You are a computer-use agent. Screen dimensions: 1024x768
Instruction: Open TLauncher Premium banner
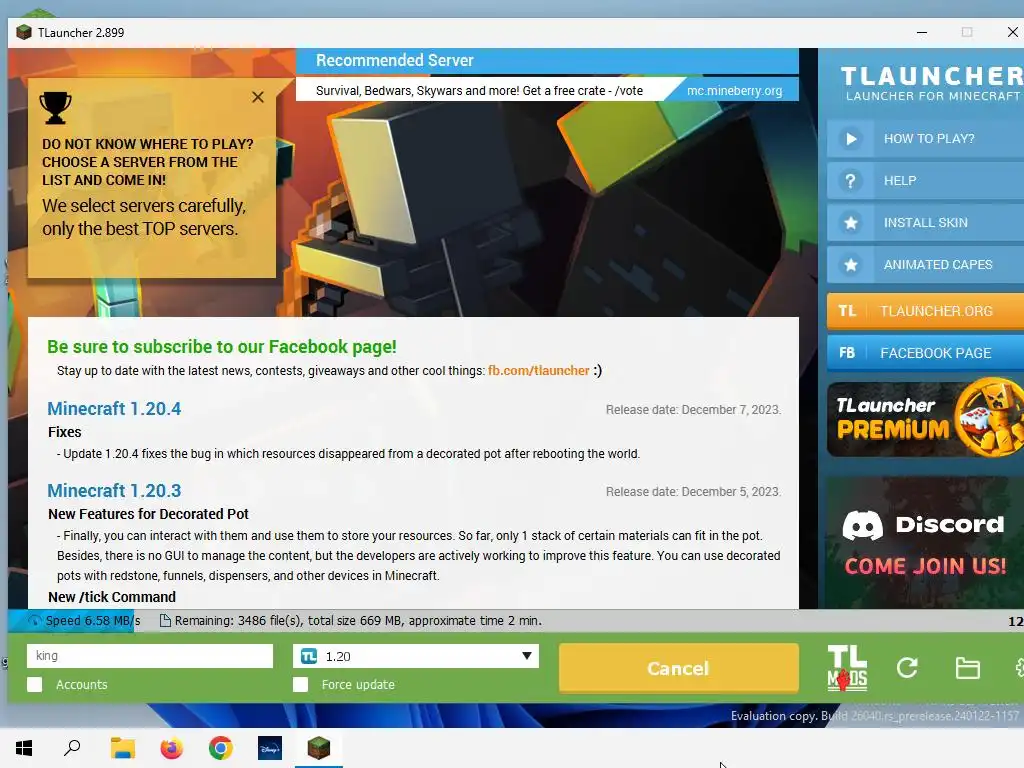coord(925,419)
